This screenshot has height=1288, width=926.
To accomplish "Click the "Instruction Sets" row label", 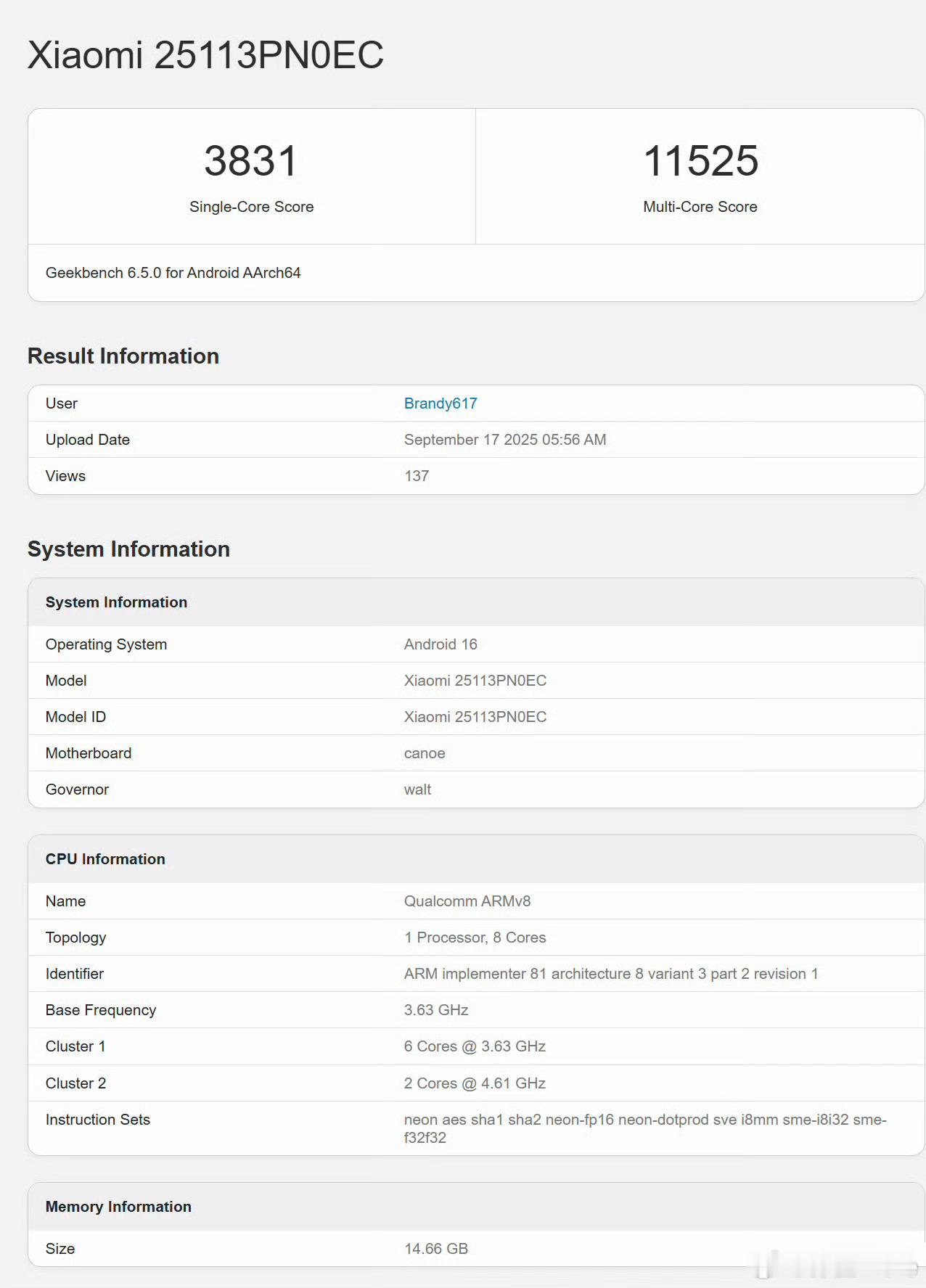I will [98, 1120].
